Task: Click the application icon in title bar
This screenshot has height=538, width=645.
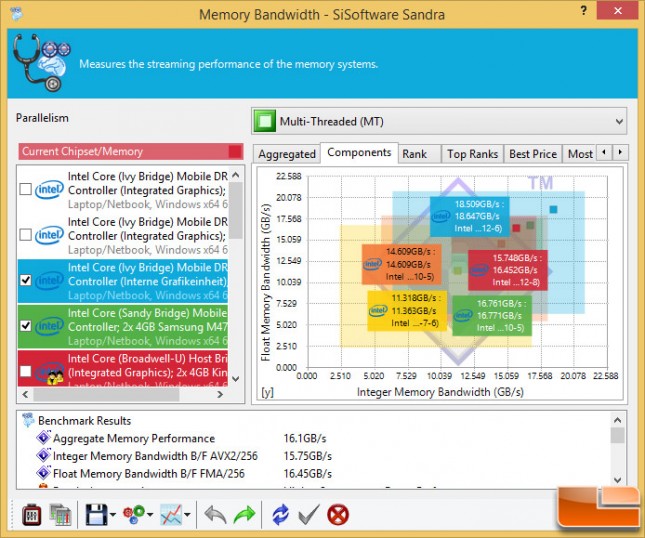Action: [x=16, y=14]
